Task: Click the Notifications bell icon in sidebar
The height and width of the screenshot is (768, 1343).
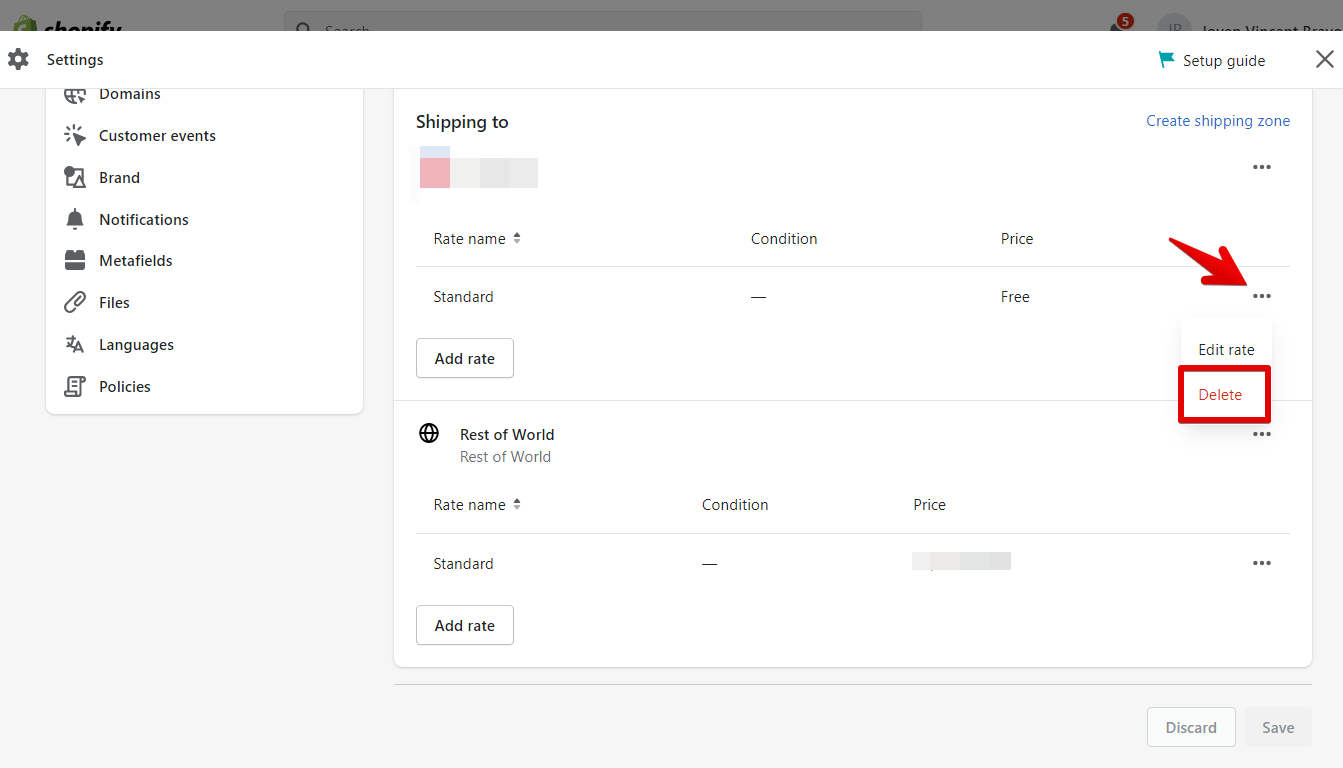Action: tap(75, 219)
